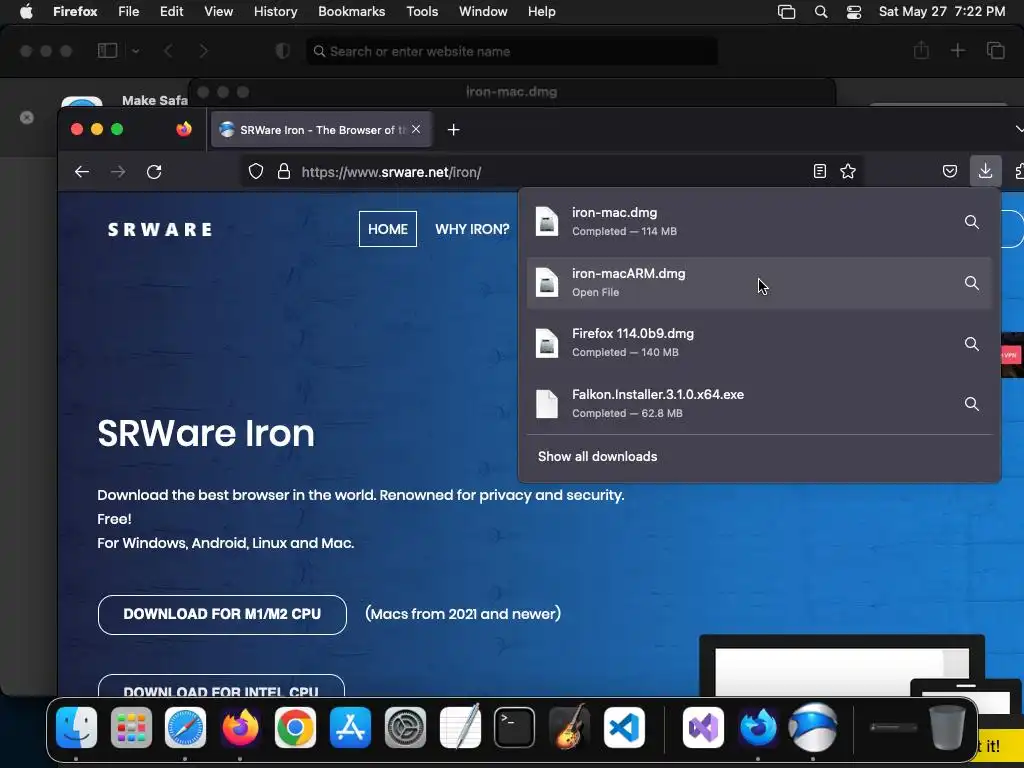Open Firefox View pinned icon
Screen dimensions: 1024x768
pyautogui.click(x=184, y=129)
